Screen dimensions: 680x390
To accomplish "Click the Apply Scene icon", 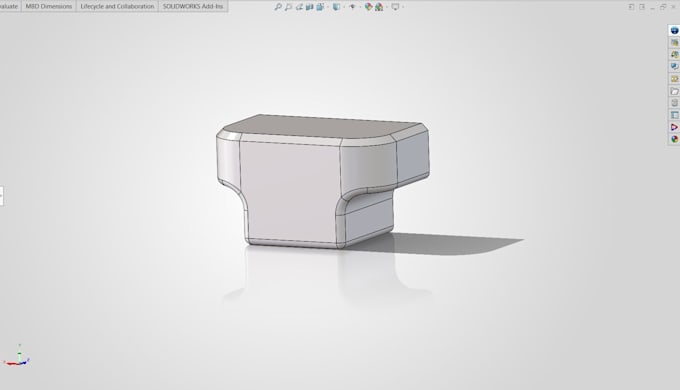I will (x=379, y=7).
